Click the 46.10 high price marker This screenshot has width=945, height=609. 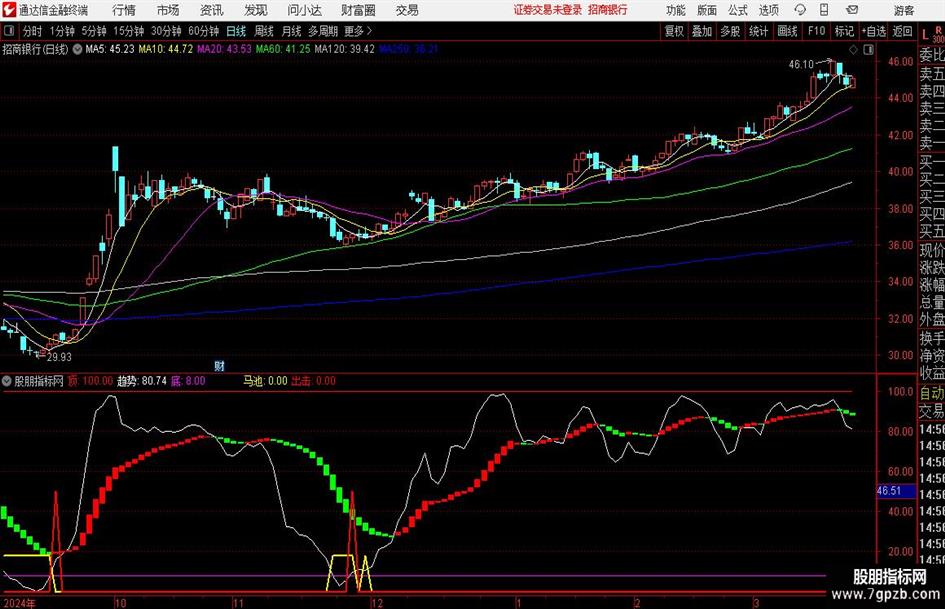[x=801, y=65]
